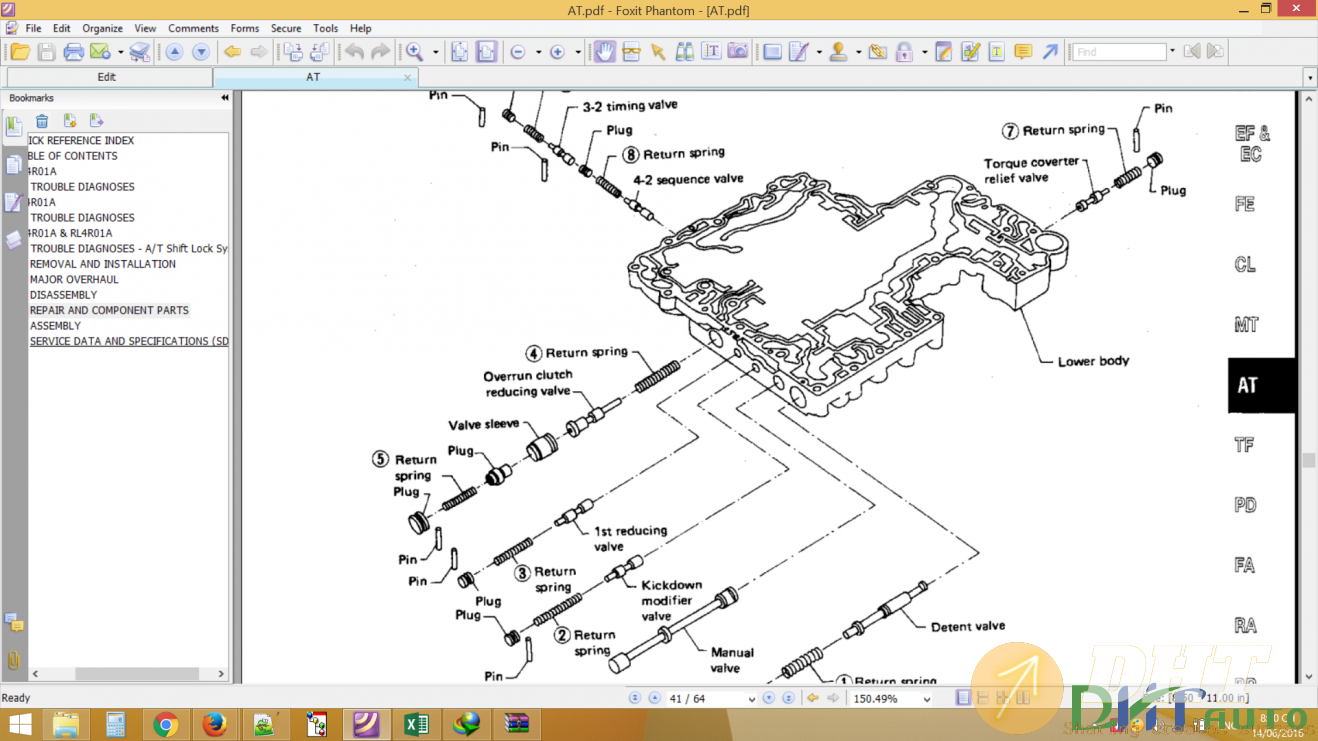Screen dimensions: 1318x741
Task: Go to next page with down arrow icon
Action: (x=201, y=52)
